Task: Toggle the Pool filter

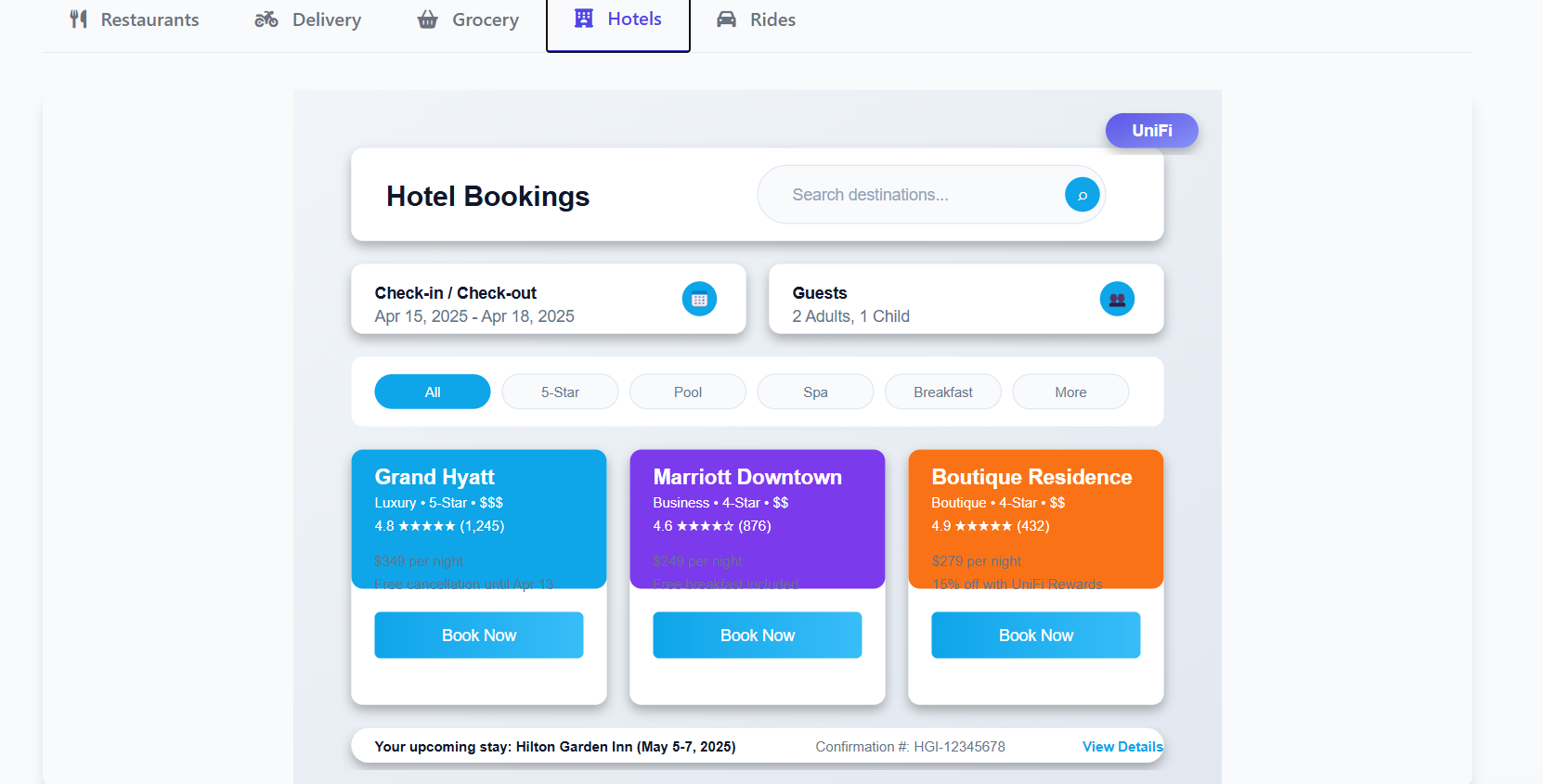Action: tap(688, 392)
